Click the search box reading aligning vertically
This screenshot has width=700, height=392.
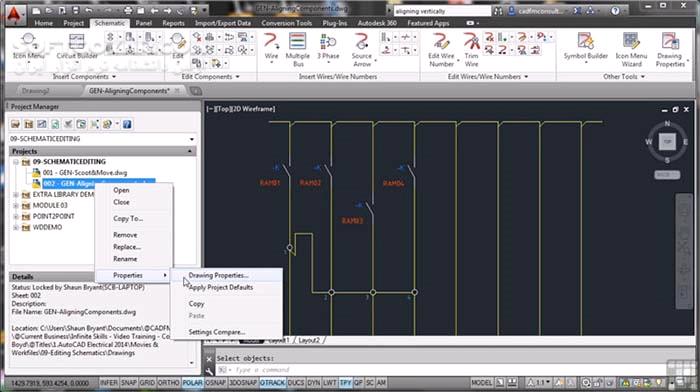pyautogui.click(x=442, y=11)
